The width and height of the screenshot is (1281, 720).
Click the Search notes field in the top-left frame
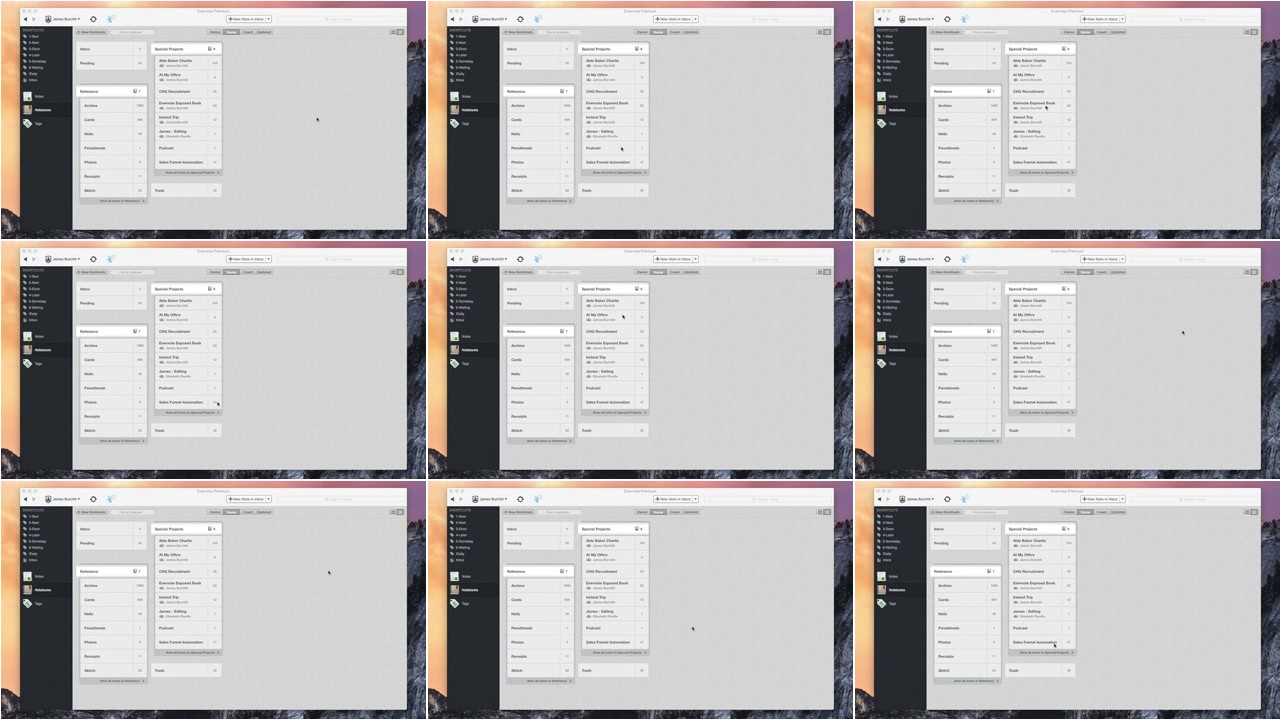click(342, 19)
